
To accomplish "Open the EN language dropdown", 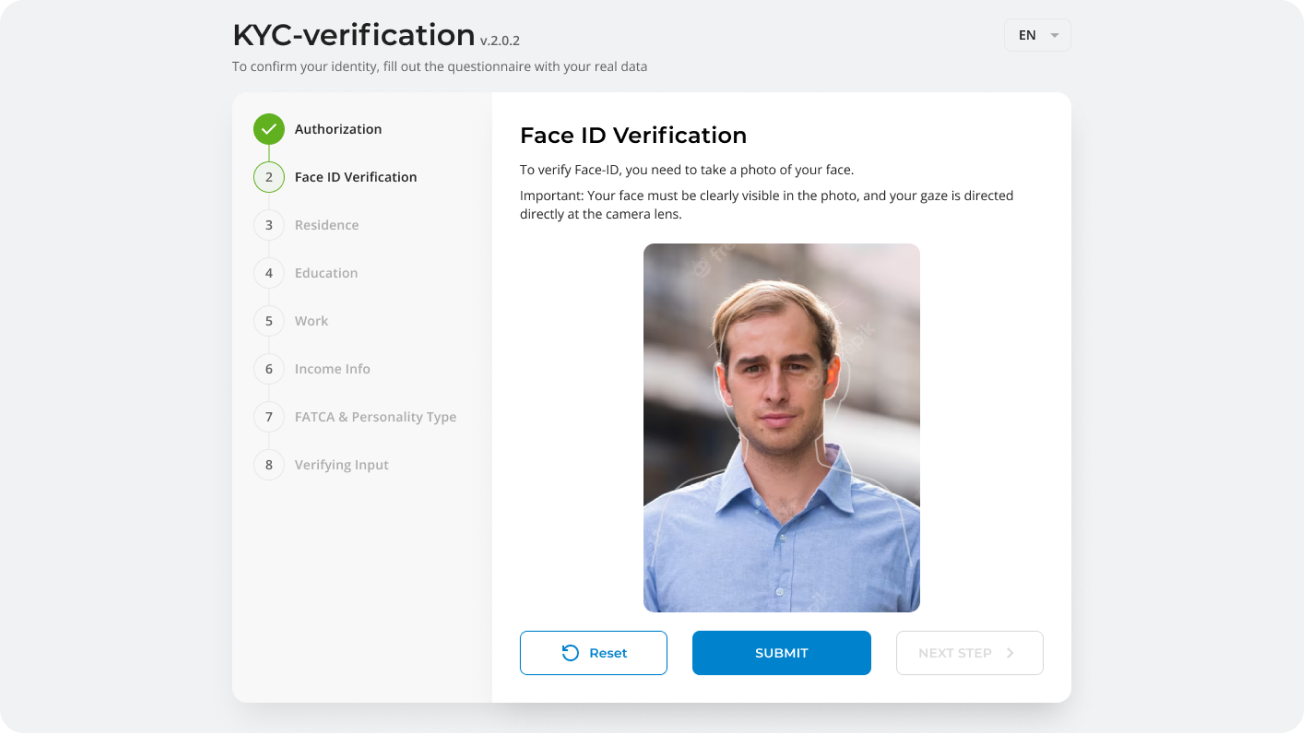I will point(1036,35).
